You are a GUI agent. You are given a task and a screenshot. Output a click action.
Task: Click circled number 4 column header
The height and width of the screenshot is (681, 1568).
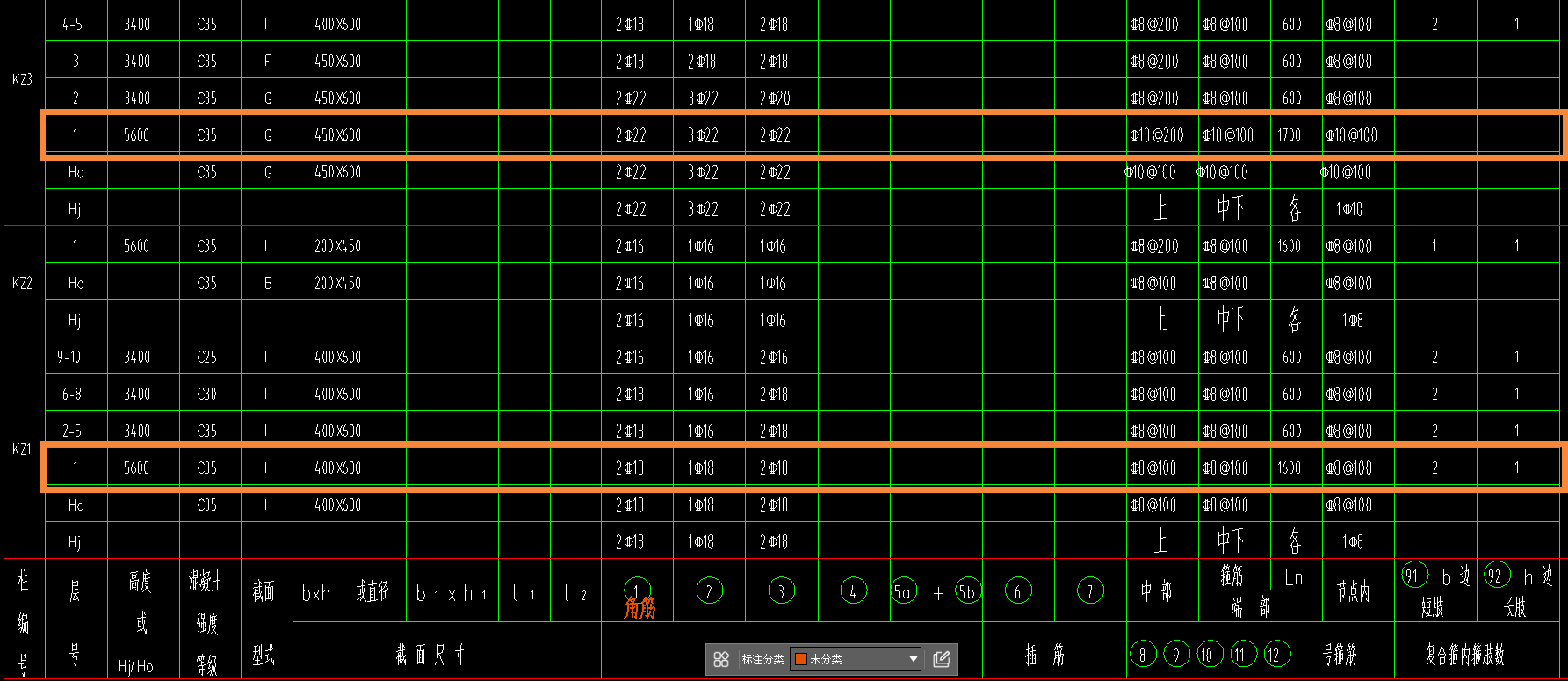(x=853, y=590)
